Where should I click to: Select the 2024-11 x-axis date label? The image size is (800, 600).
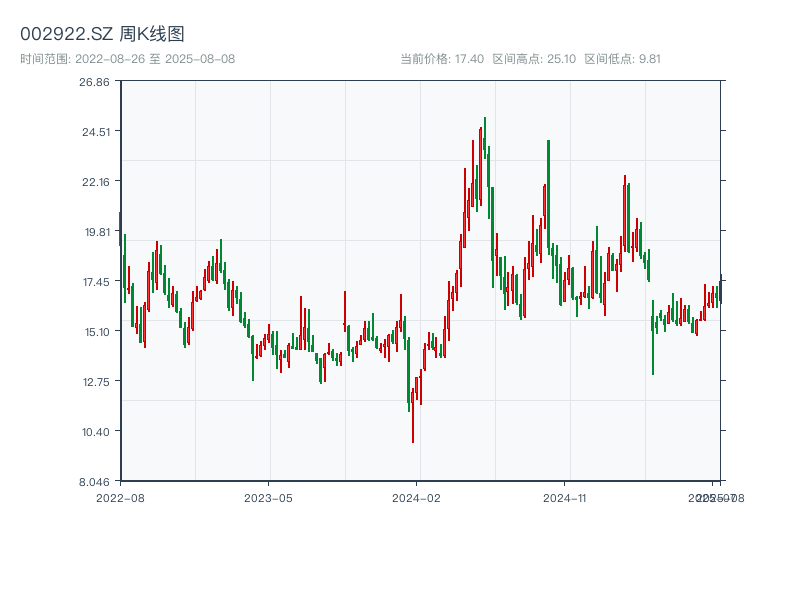[x=565, y=497]
